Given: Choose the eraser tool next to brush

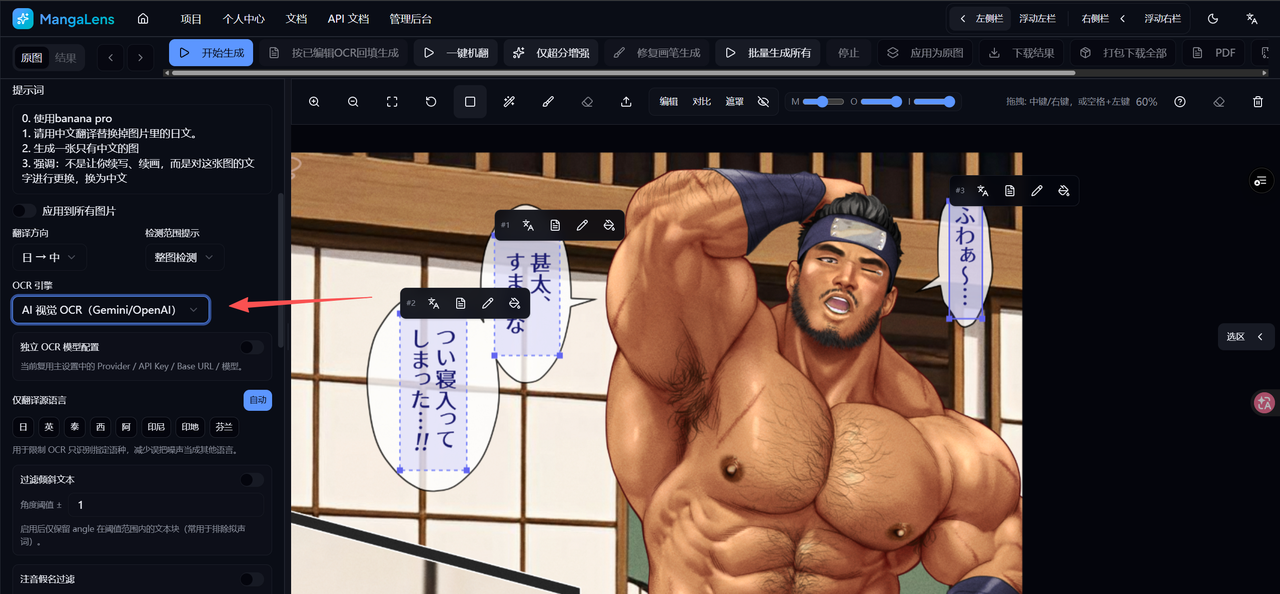Looking at the screenshot, I should [587, 102].
